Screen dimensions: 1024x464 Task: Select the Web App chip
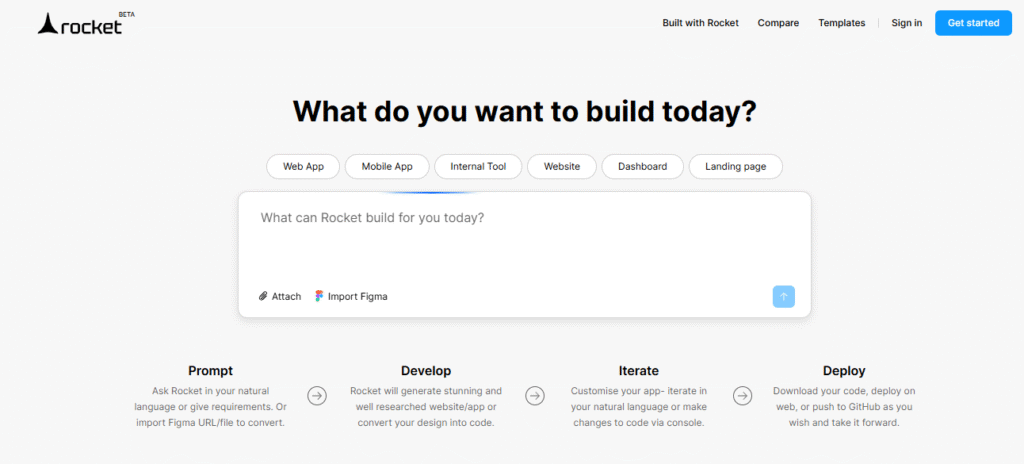point(303,167)
